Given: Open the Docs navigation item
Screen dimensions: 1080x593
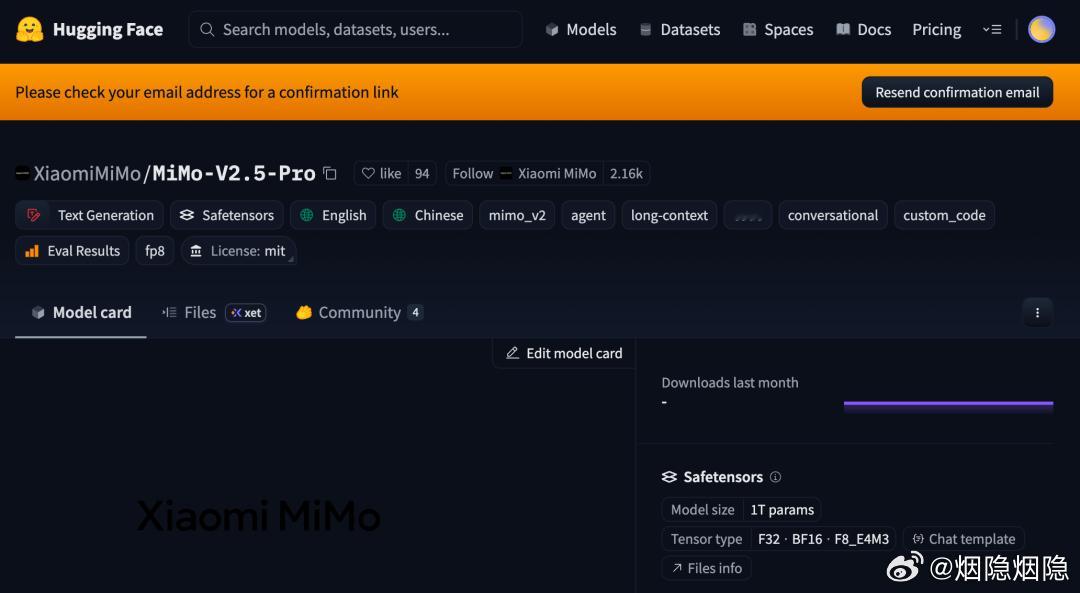Looking at the screenshot, I should 864,30.
